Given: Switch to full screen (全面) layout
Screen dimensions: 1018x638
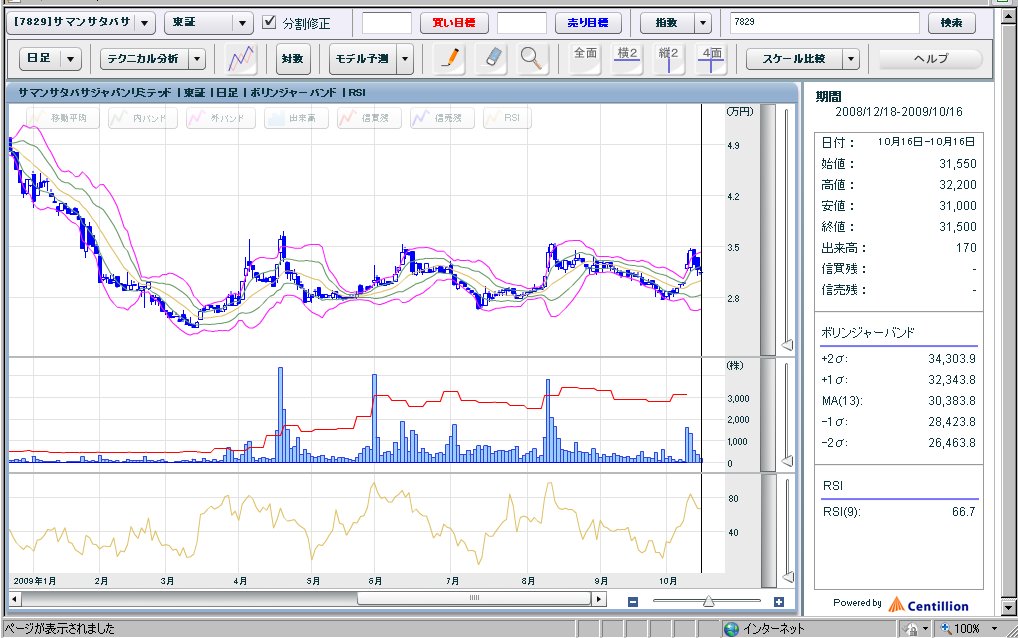Looking at the screenshot, I should pyautogui.click(x=585, y=59).
